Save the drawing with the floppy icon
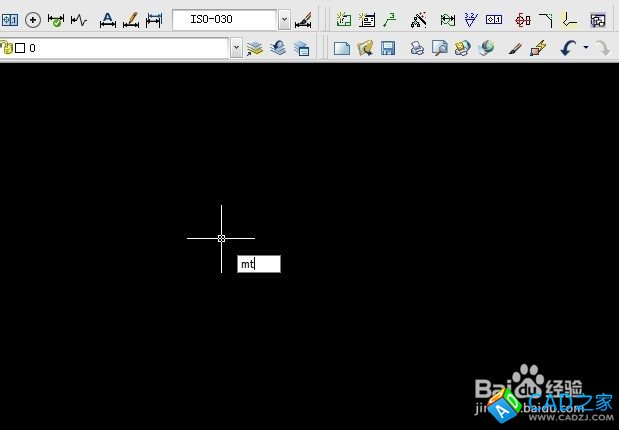Viewport: 619px width, 430px height. [x=388, y=48]
